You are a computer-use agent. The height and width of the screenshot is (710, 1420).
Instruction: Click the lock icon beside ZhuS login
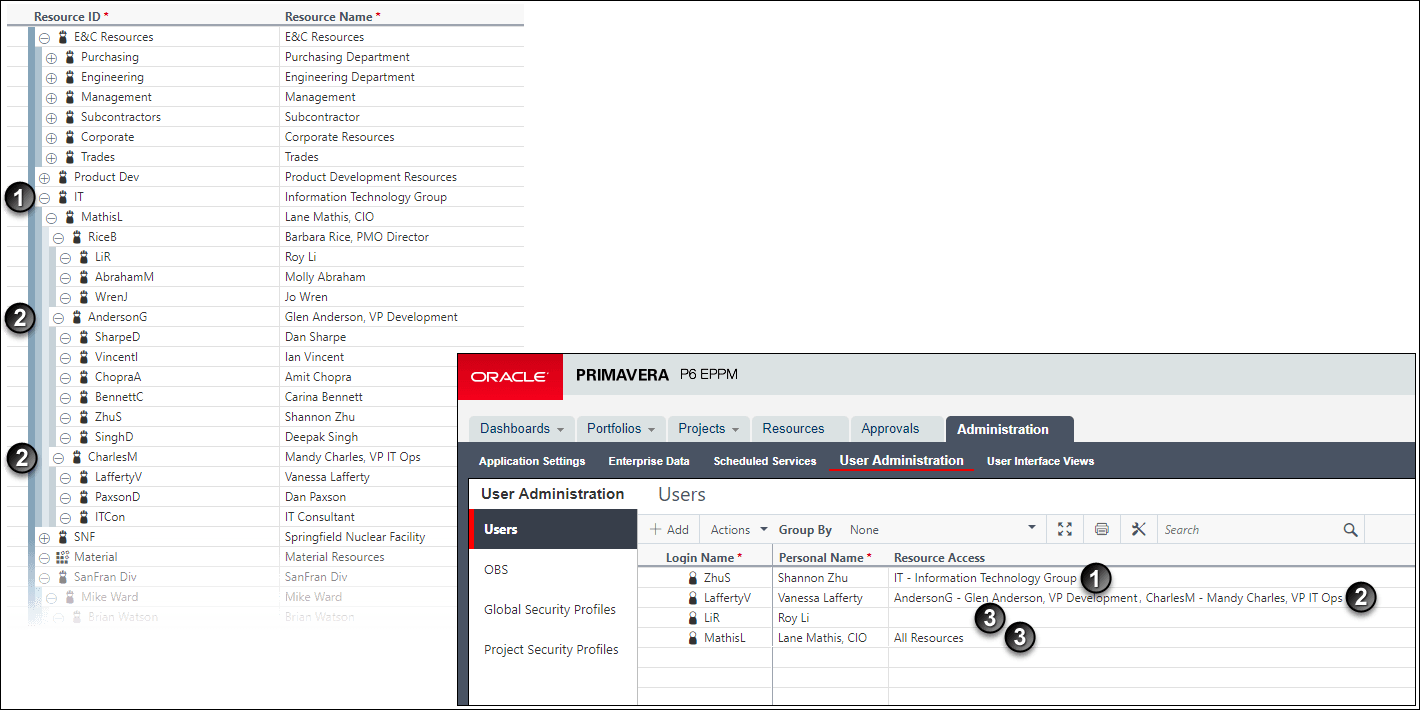pos(692,578)
